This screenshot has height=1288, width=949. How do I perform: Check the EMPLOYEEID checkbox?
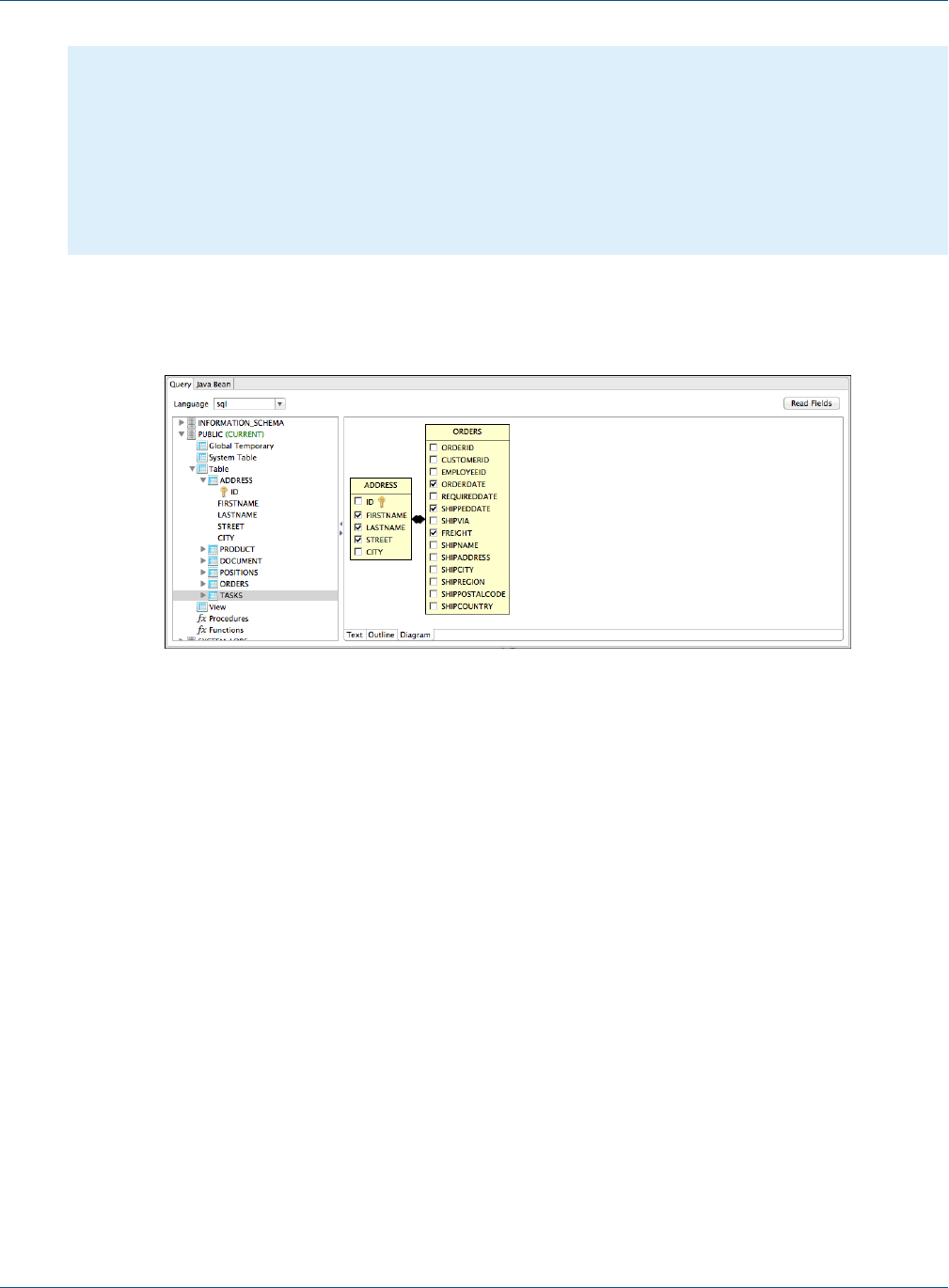pos(434,472)
